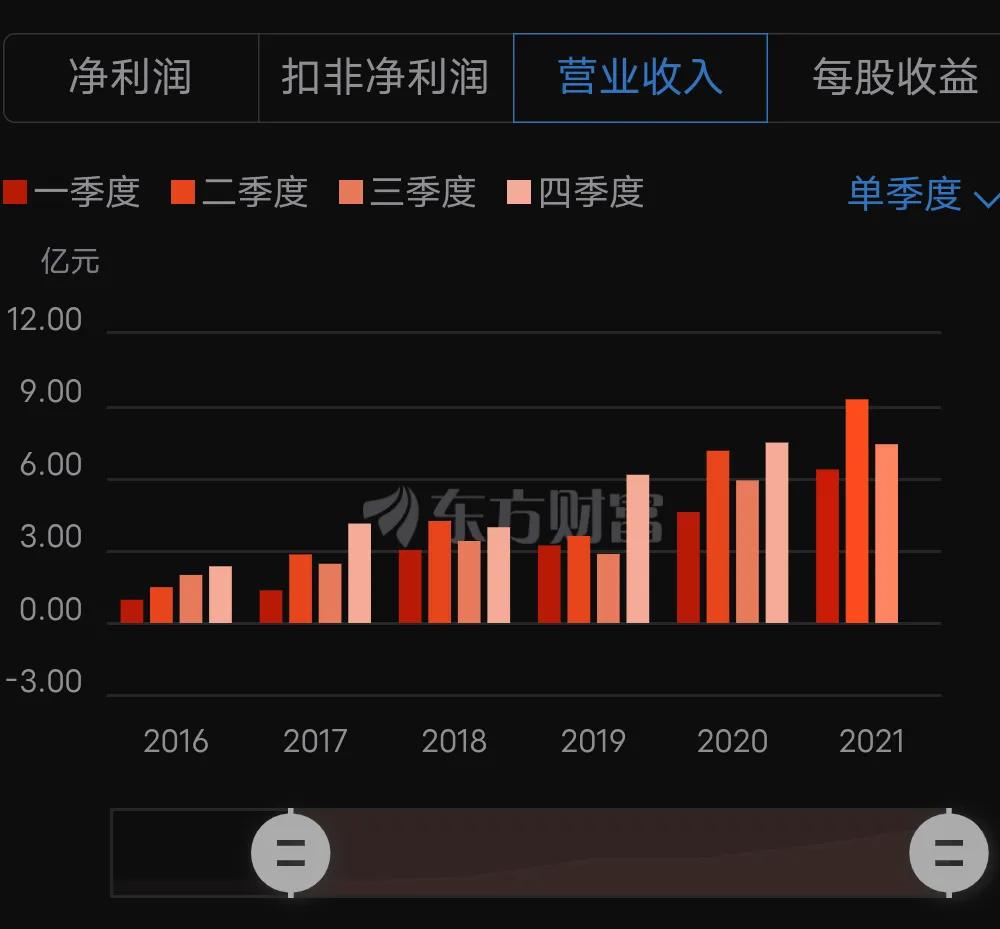Click the left range slider handle
The image size is (1000, 929).
290,852
